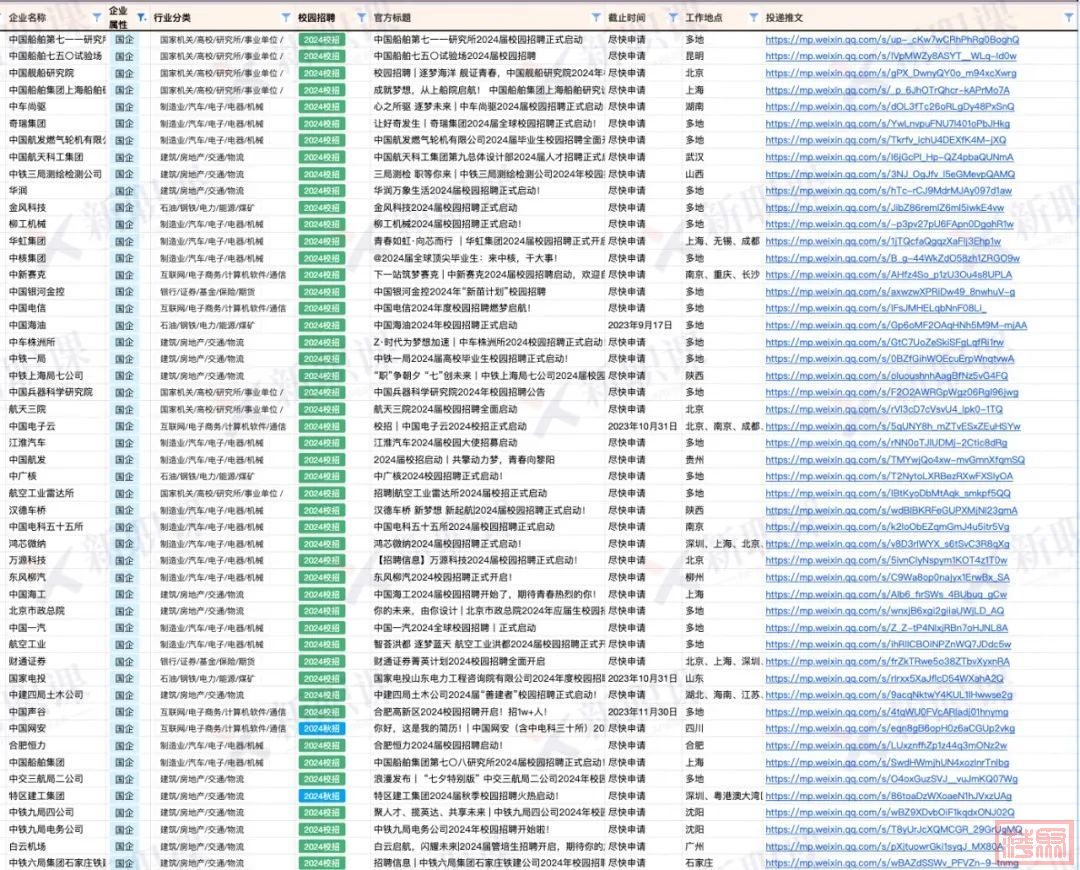Select the 行业分类 column header
1080x870 pixels.
(x=172, y=17)
